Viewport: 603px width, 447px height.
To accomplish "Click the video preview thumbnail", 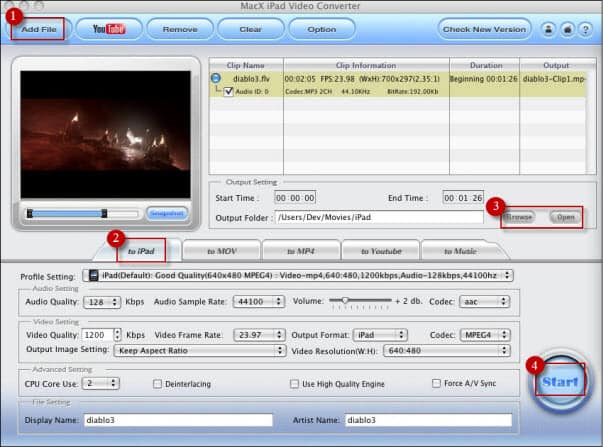I will 105,134.
